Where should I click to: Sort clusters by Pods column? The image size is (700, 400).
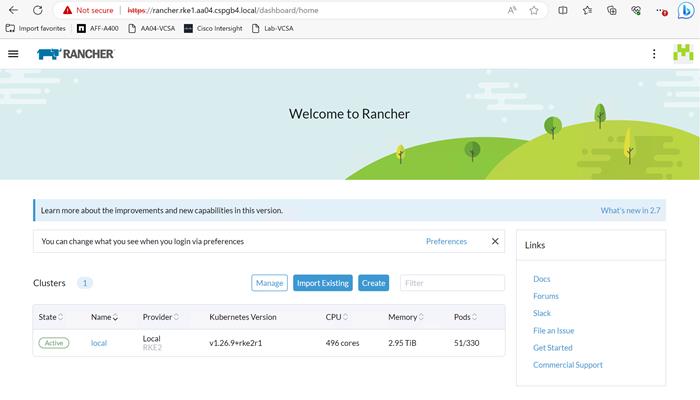pyautogui.click(x=465, y=317)
